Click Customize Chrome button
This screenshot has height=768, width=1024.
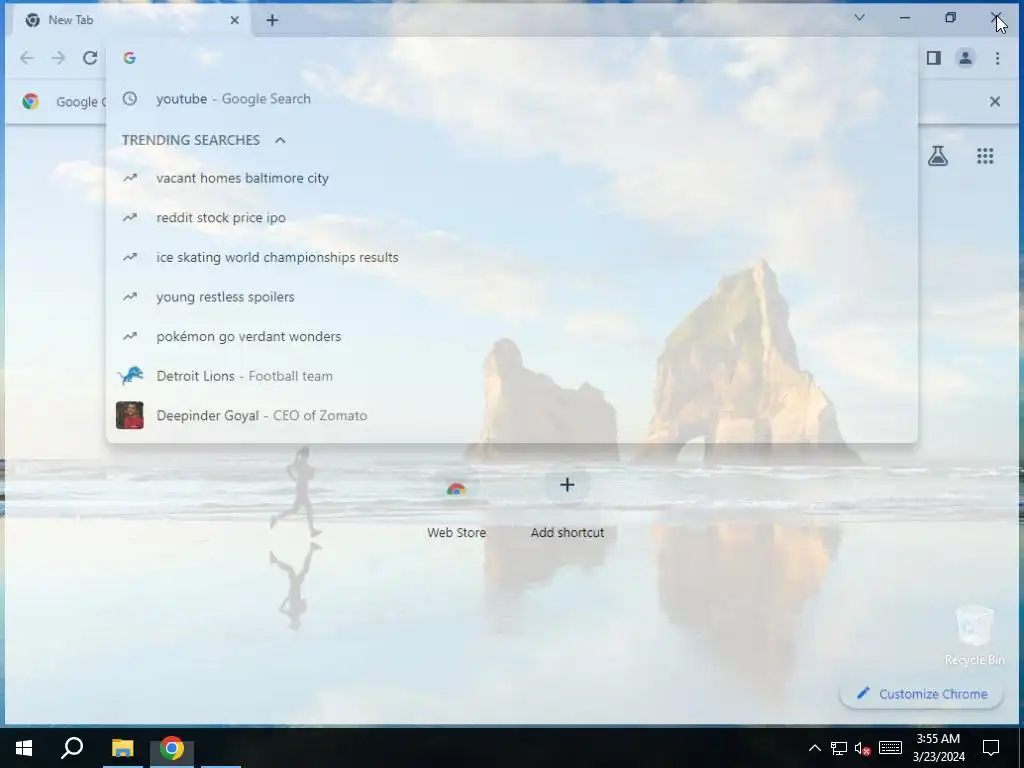921,694
